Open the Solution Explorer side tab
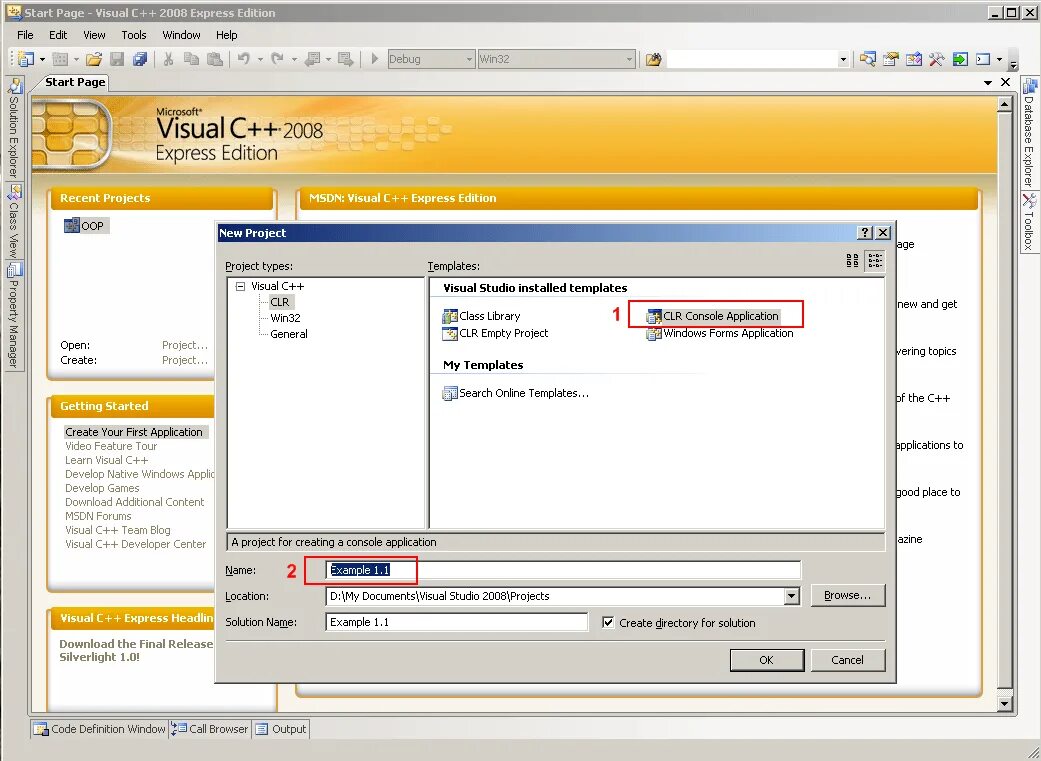 coord(14,127)
